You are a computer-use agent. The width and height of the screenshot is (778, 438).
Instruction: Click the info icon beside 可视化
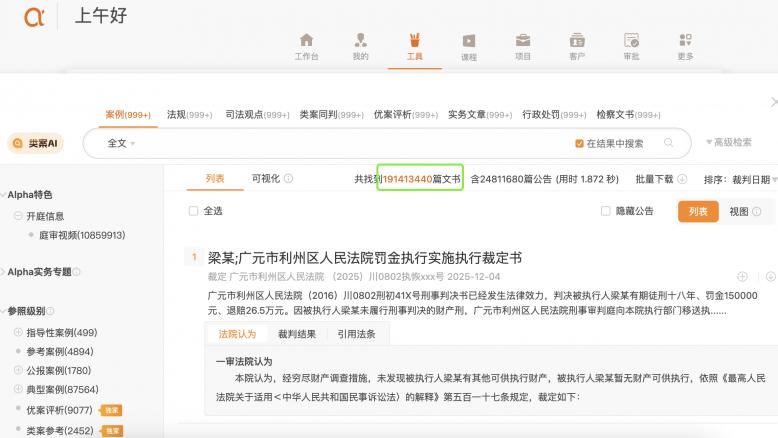pos(288,179)
